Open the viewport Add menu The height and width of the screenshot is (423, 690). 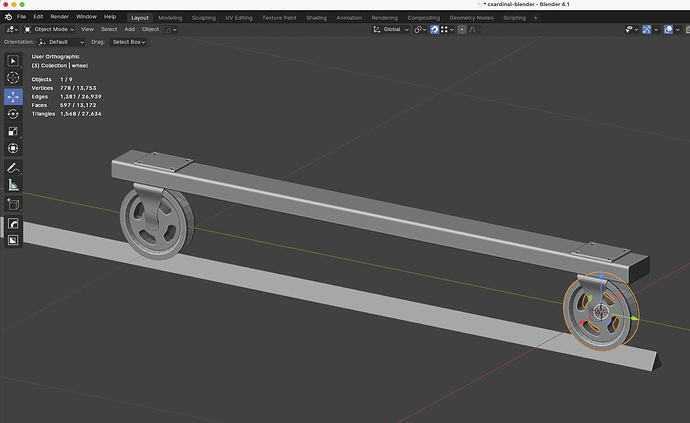click(x=129, y=29)
